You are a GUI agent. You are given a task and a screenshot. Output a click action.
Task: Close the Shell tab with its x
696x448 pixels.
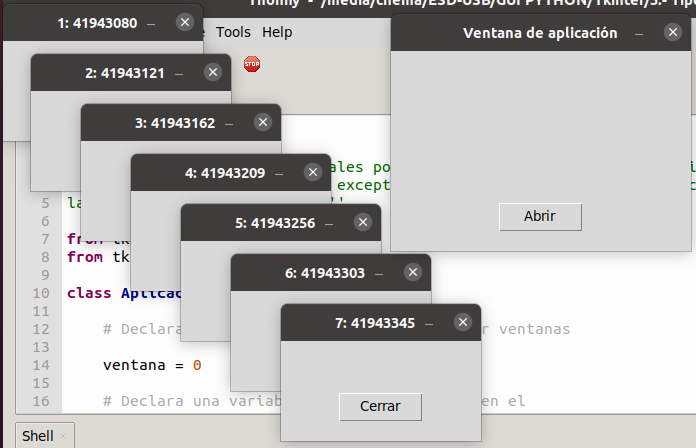[63, 436]
